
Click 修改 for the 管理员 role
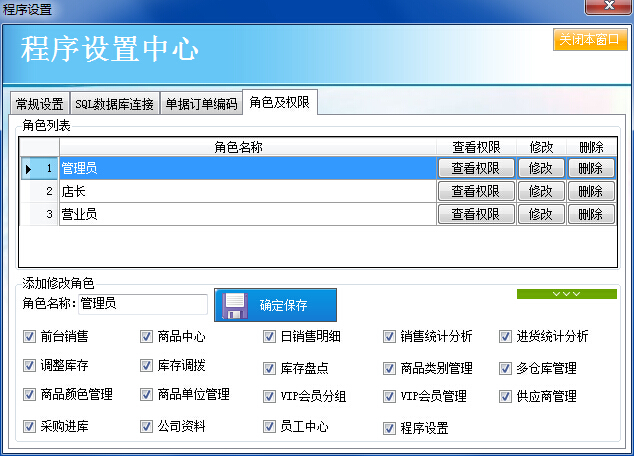[x=541, y=169]
